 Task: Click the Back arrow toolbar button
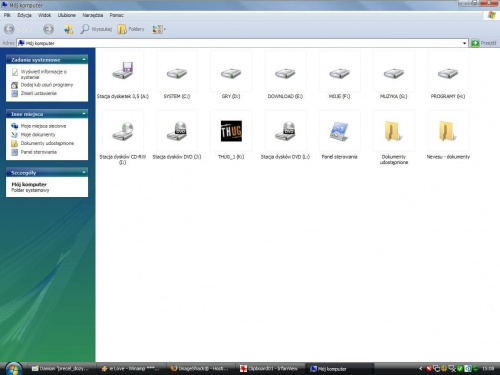point(9,29)
